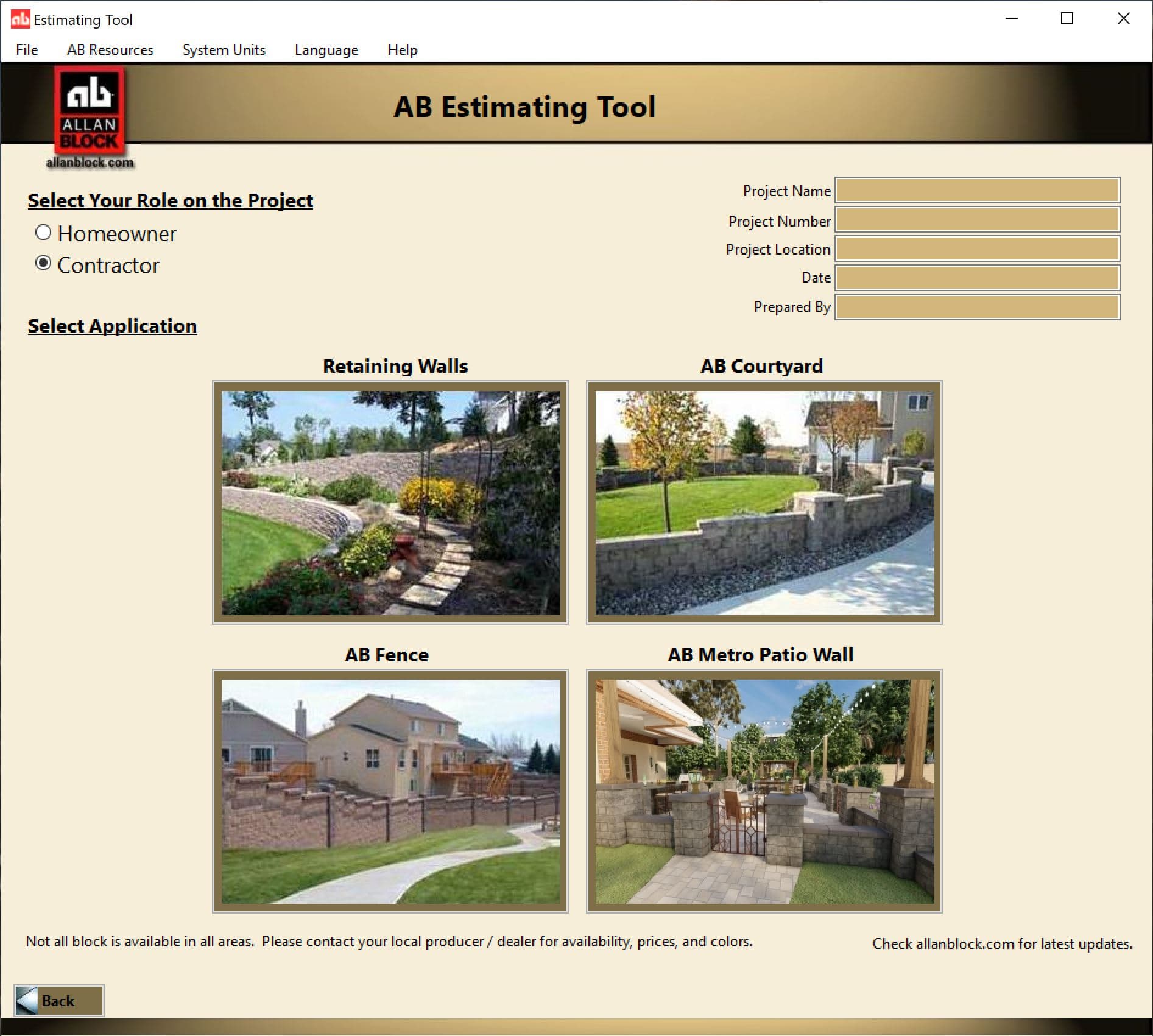Click the Prepared By input field
The height and width of the screenshot is (1036, 1153).
coord(976,307)
